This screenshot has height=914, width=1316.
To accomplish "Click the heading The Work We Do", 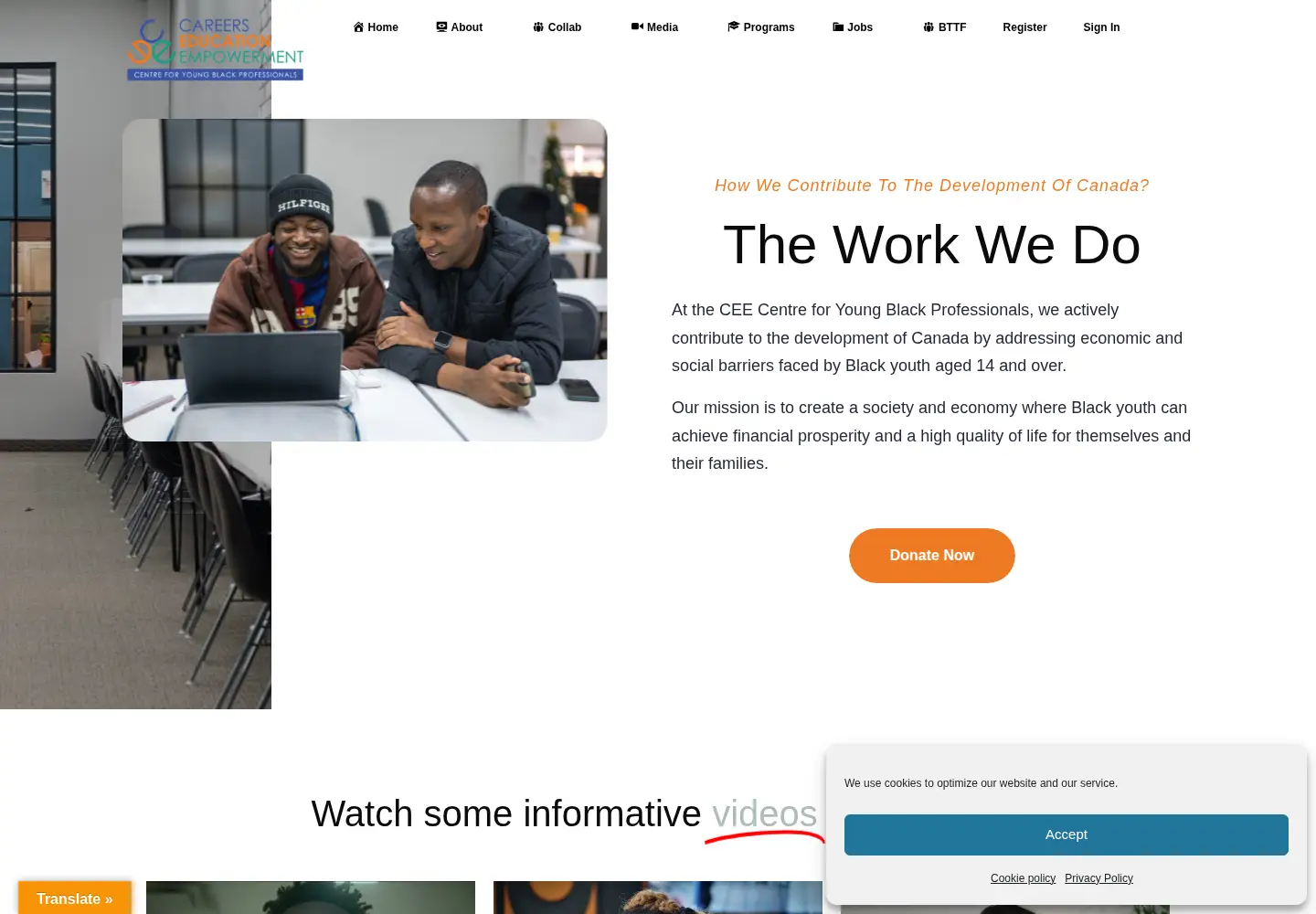I will click(932, 245).
